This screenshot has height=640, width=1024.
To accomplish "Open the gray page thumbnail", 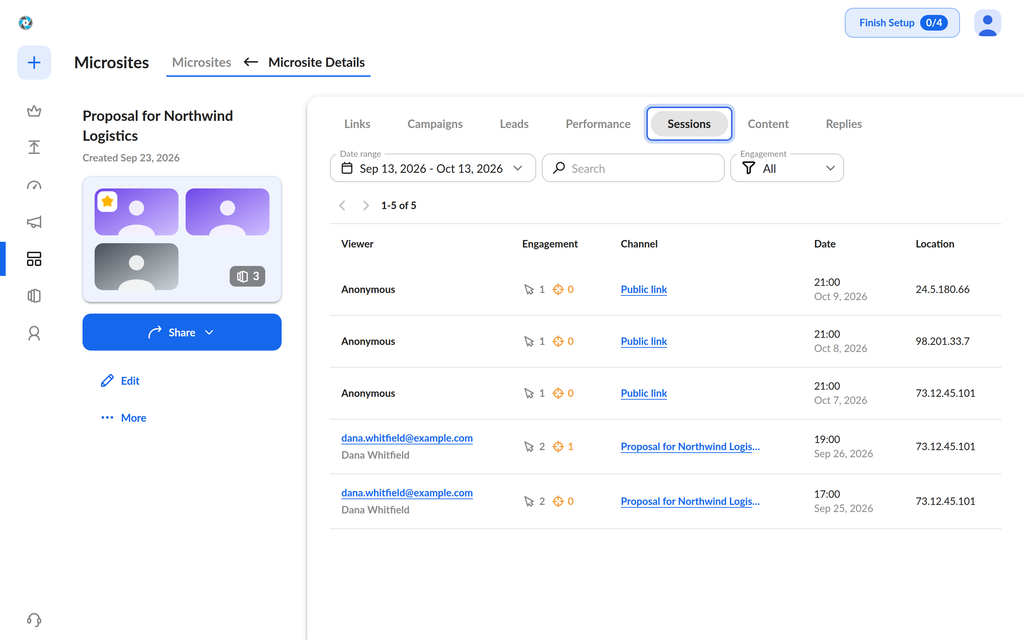I will click(136, 266).
